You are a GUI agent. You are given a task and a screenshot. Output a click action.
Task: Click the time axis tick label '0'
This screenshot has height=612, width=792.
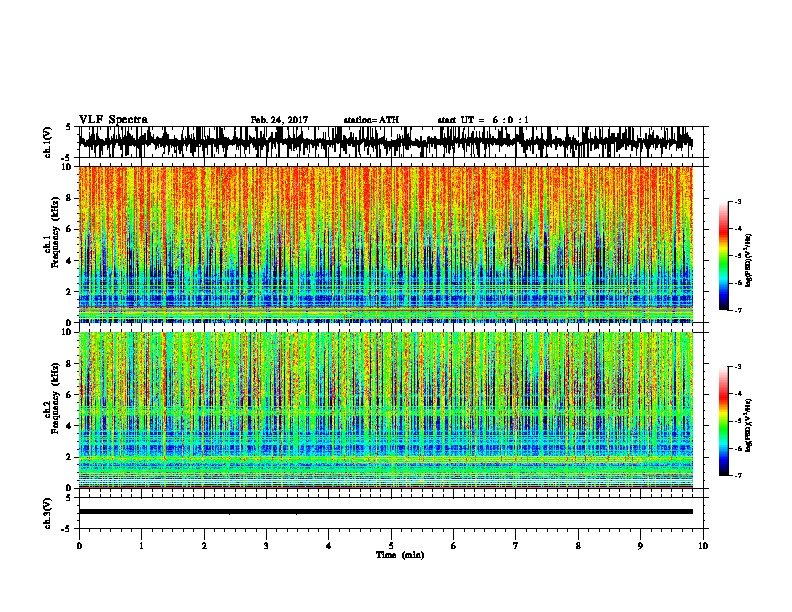tap(79, 545)
